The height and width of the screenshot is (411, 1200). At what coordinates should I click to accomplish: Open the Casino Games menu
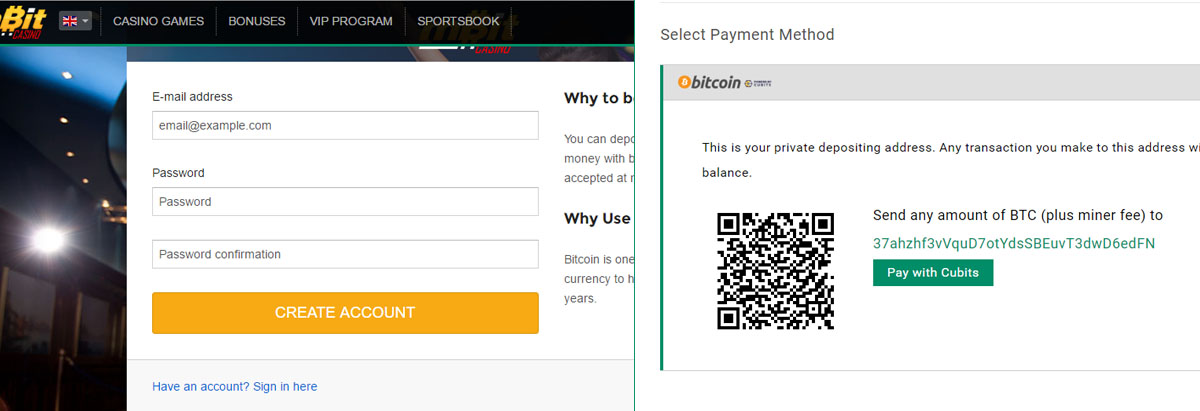[x=158, y=21]
